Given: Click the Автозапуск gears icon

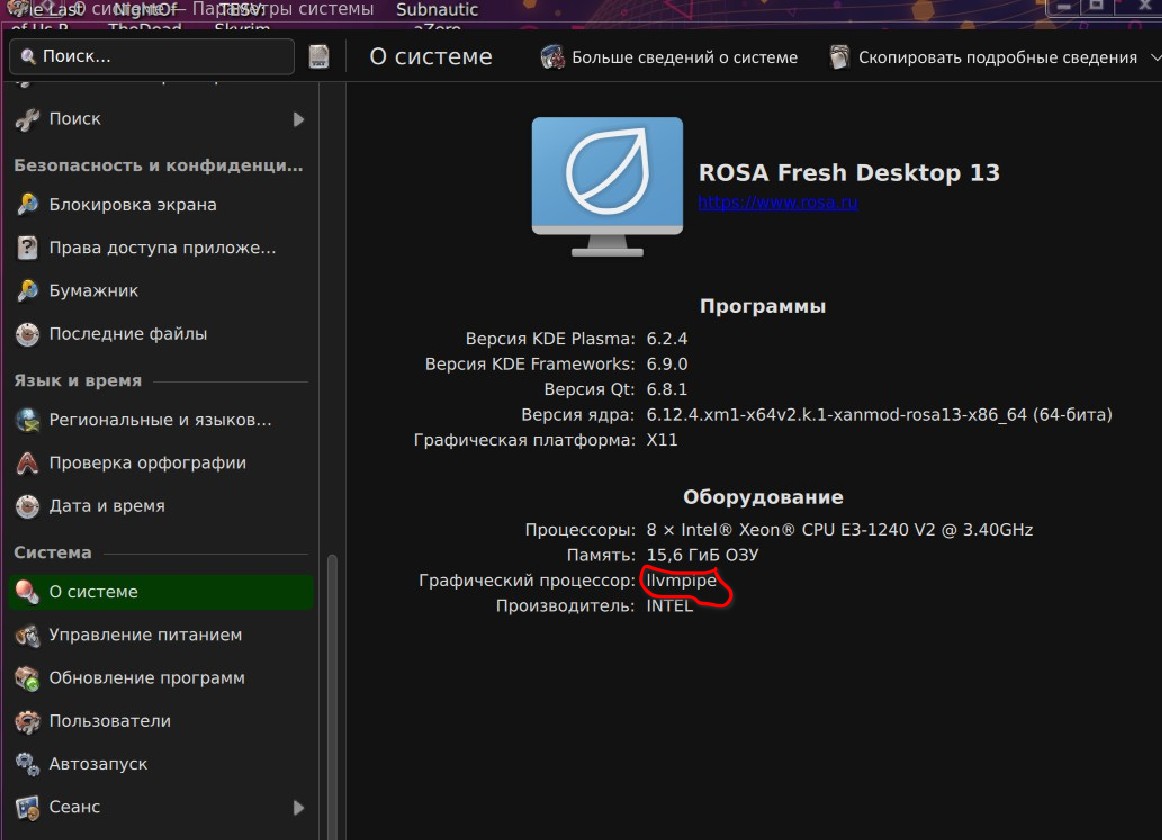Looking at the screenshot, I should [27, 764].
